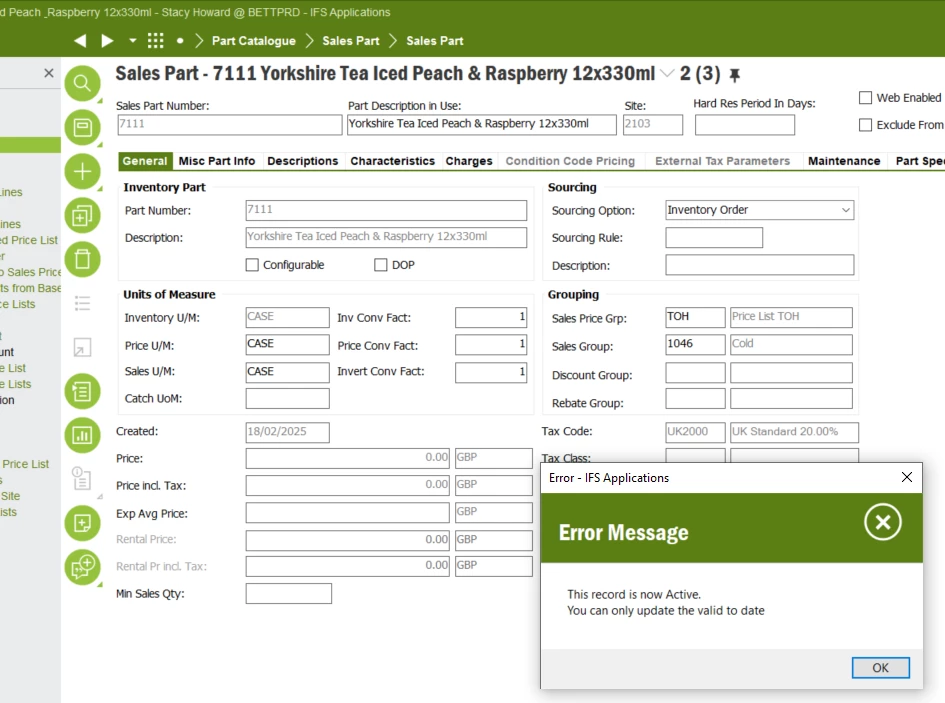This screenshot has width=945, height=703.
Task: Enable the Configurable checkbox
Action: (252, 265)
